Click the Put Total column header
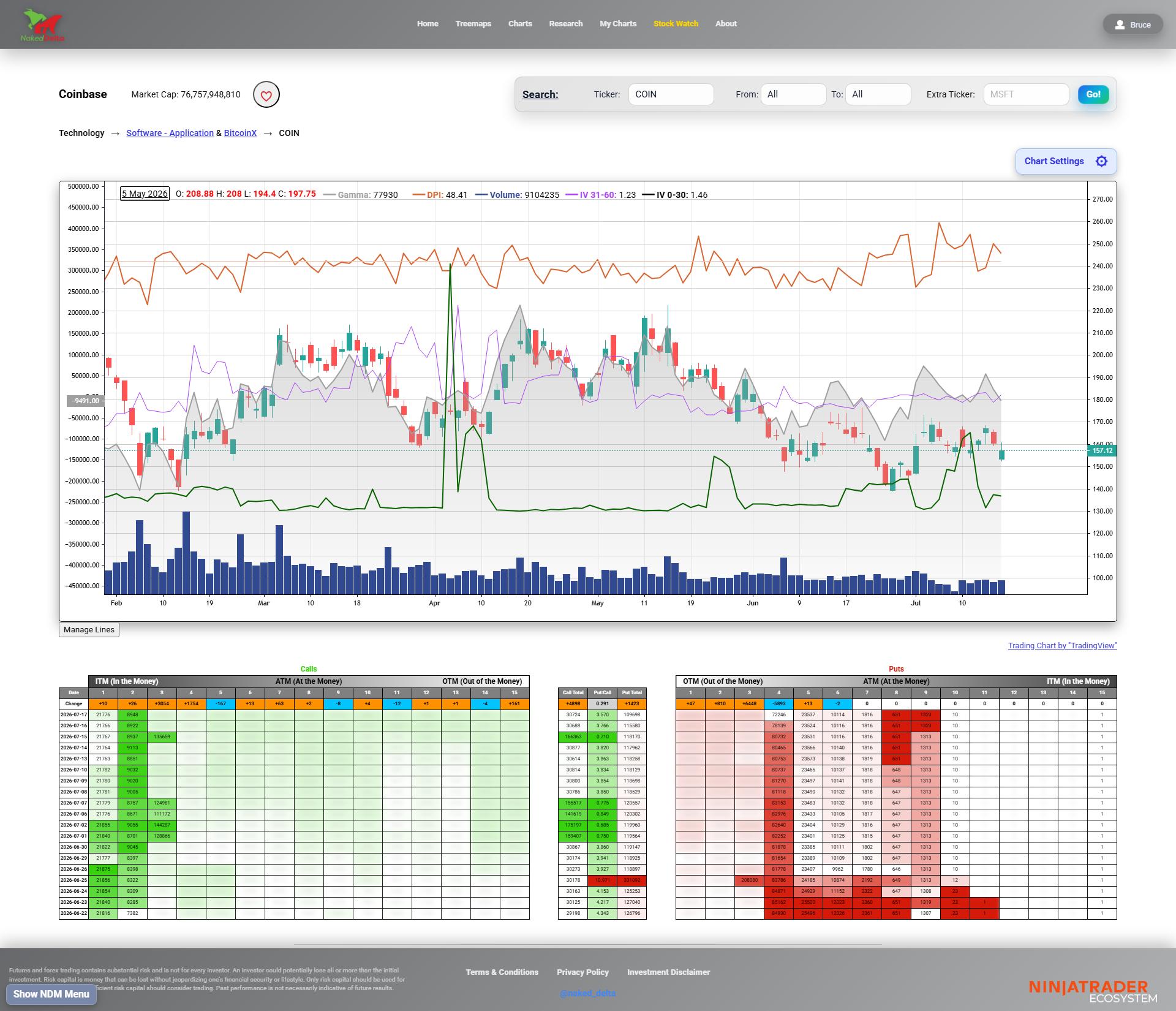The width and height of the screenshot is (1176, 1011). pos(632,693)
